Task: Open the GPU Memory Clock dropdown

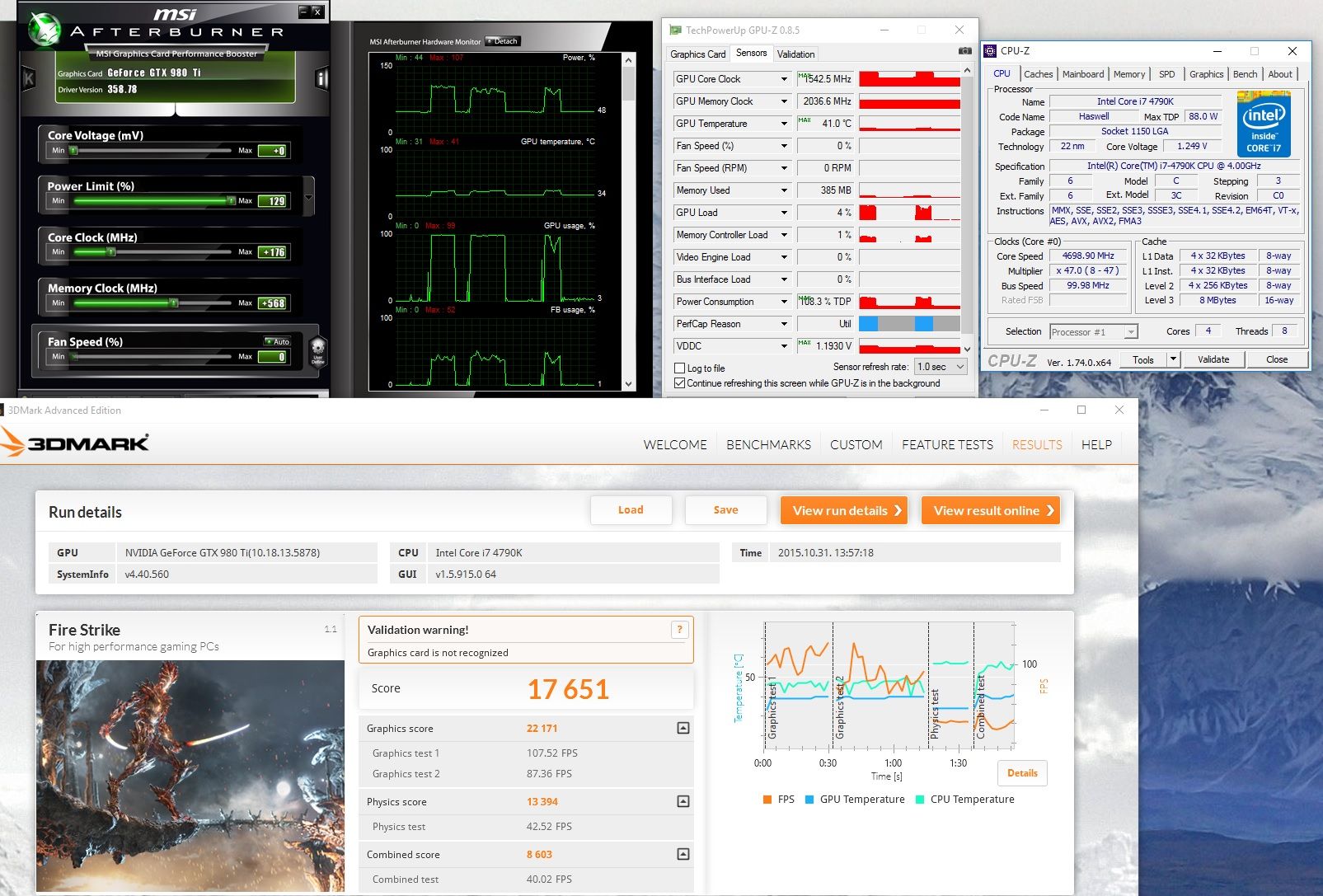Action: click(x=784, y=101)
